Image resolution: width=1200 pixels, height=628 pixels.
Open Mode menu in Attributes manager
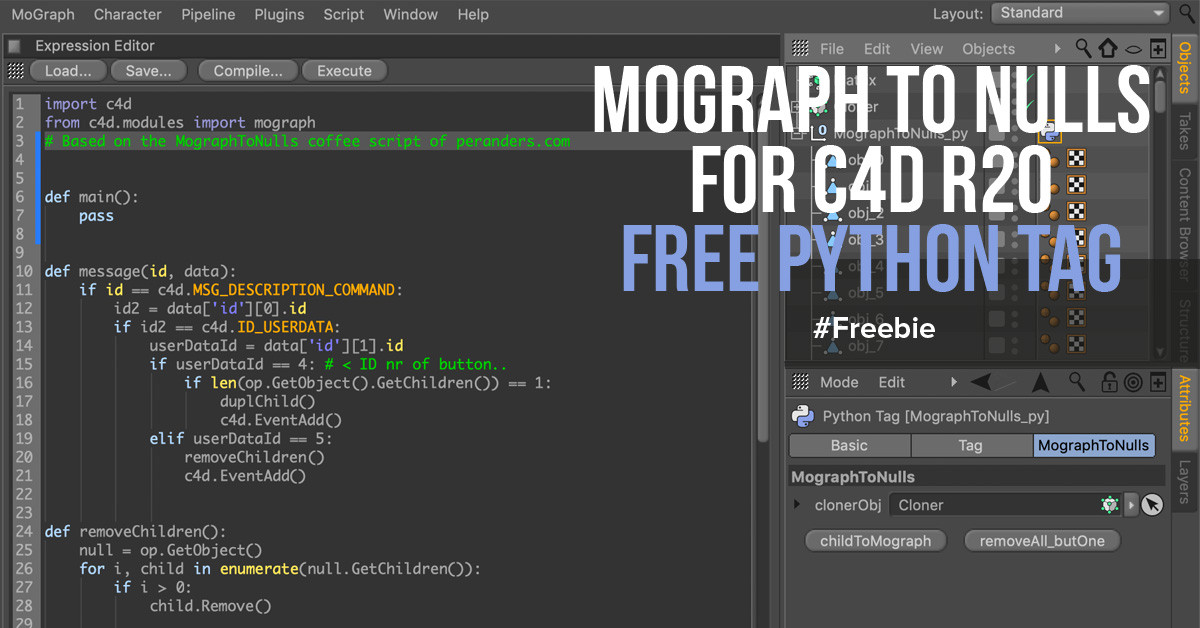pyautogui.click(x=839, y=382)
